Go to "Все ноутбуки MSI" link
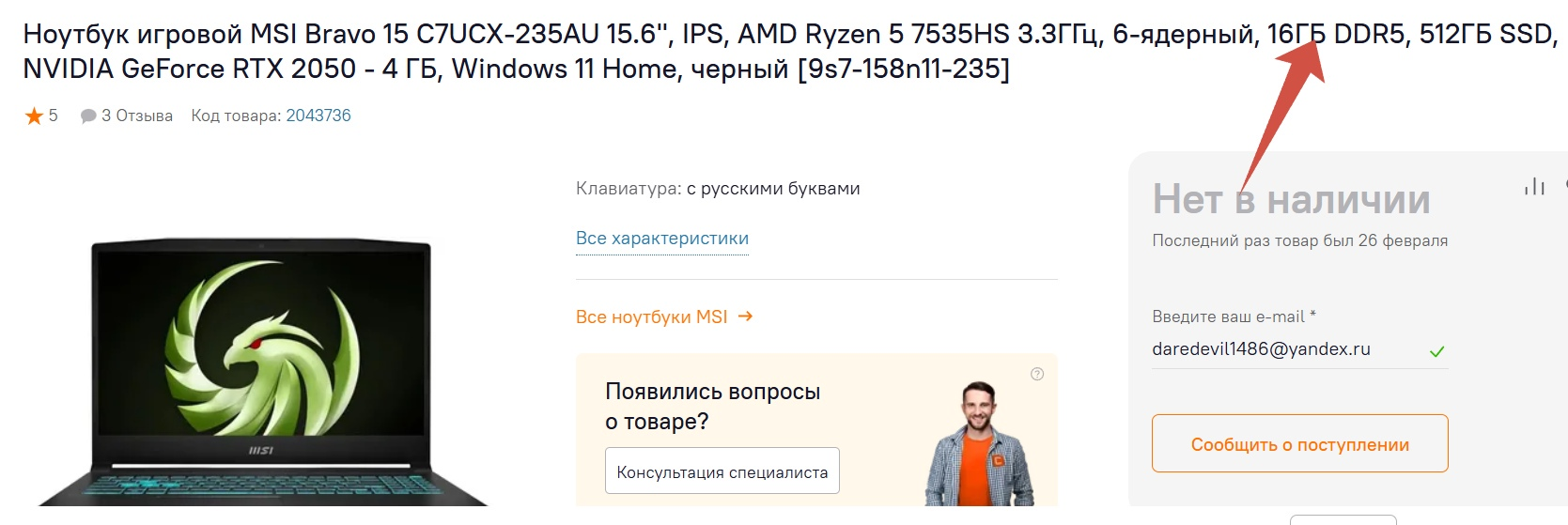1568x525 pixels. click(651, 317)
